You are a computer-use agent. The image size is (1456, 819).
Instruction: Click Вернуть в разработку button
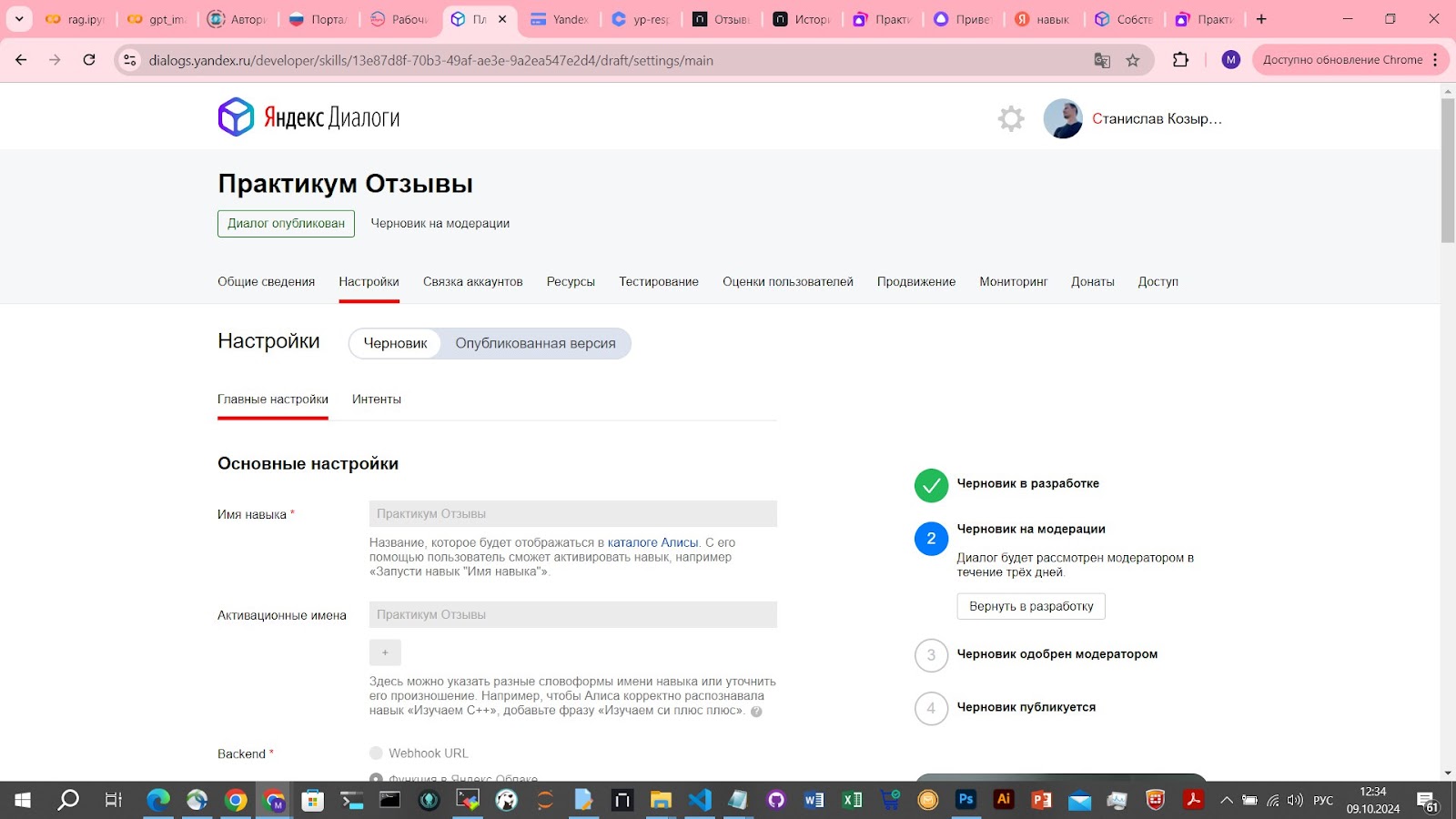click(1031, 606)
